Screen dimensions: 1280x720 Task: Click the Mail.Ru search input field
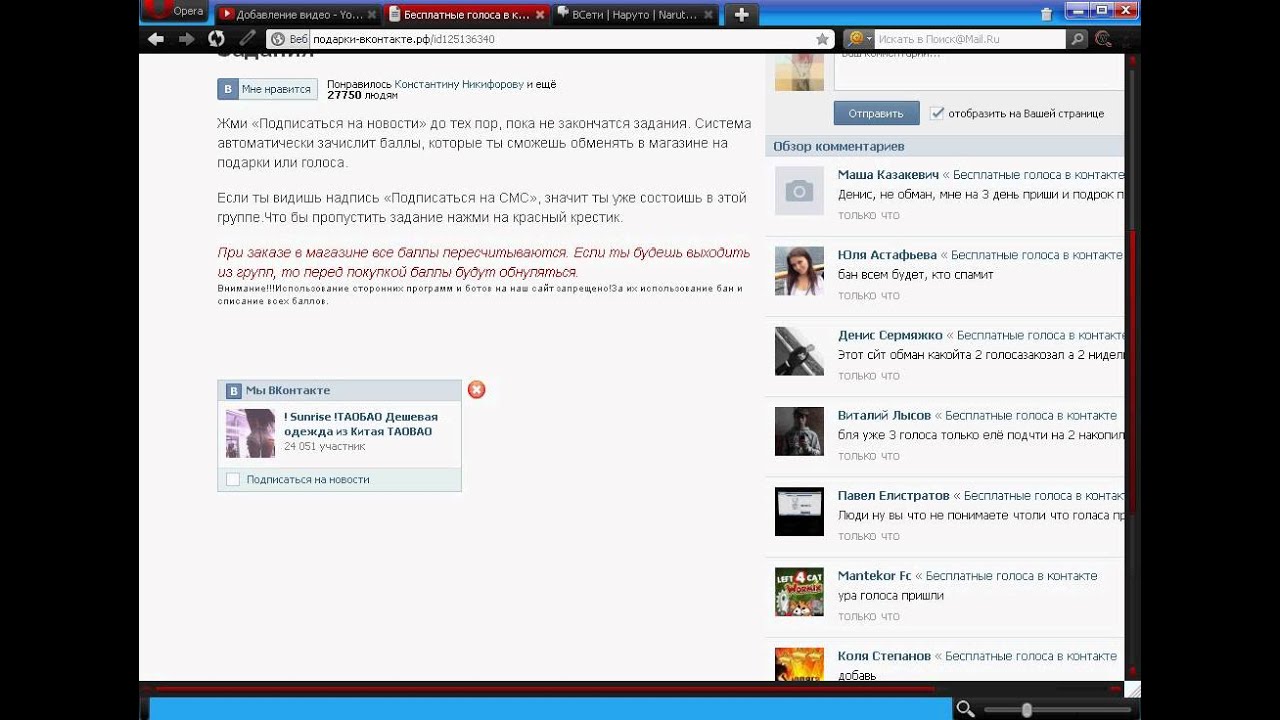point(970,39)
